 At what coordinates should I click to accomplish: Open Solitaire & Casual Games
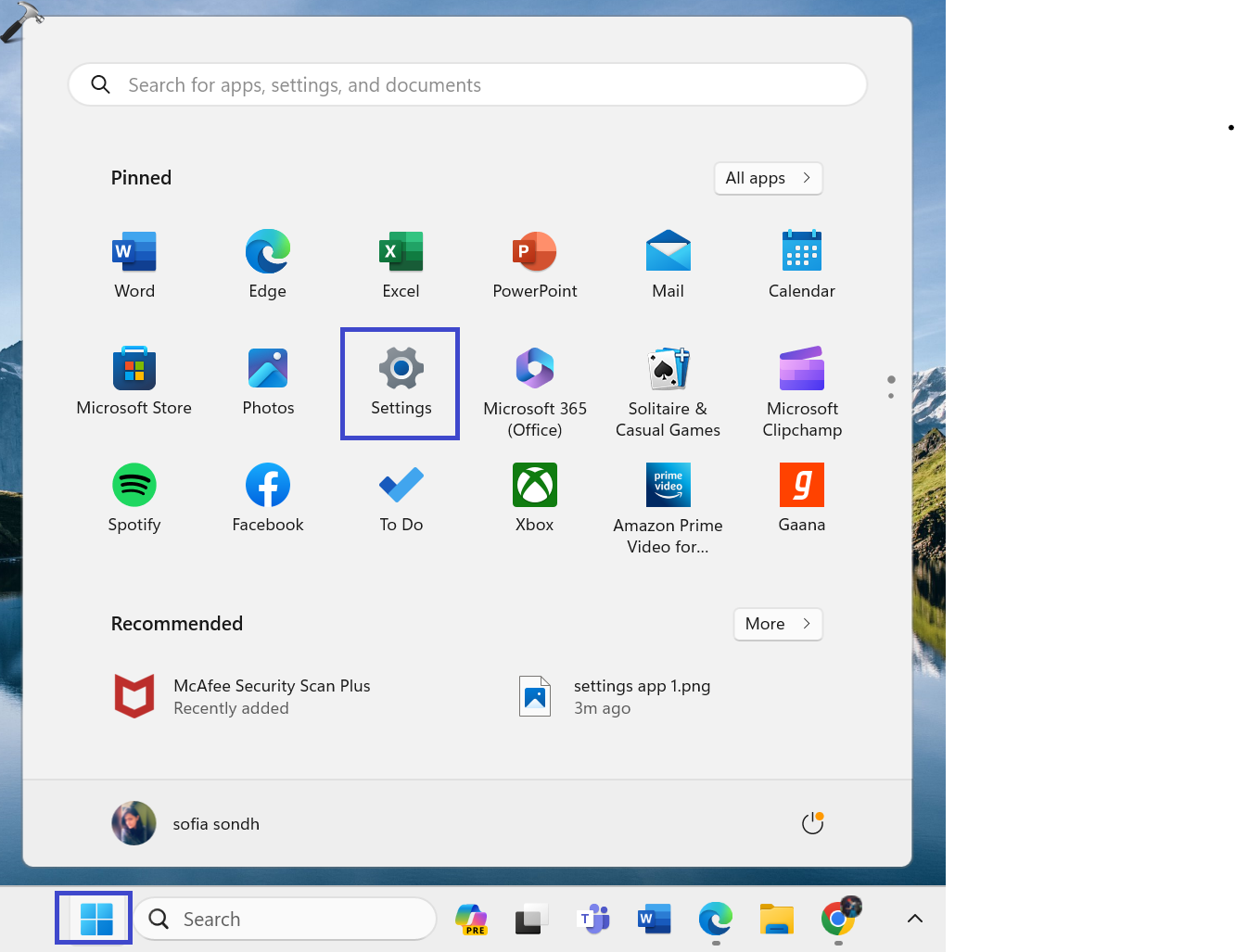[668, 391]
